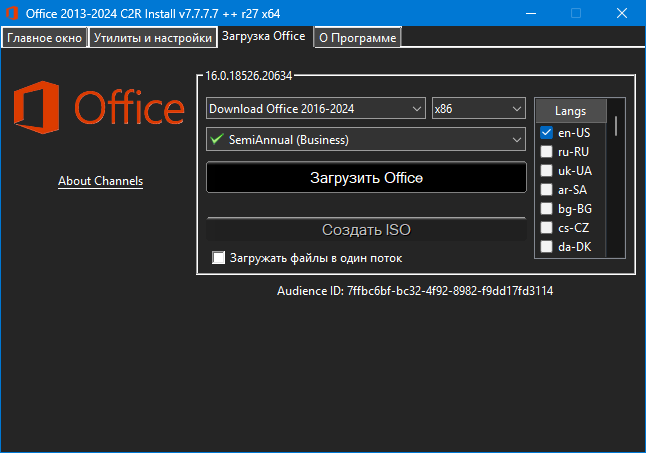This screenshot has width=646, height=453.
Task: Expand the x86 architecture dropdown
Action: click(478, 108)
